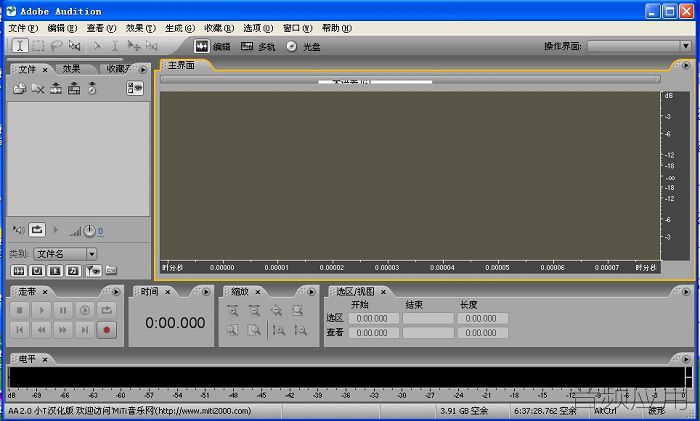Viewport: 700px width, 421px height.
Task: Open the 走带 transport panel flyout menu
Action: tap(116, 292)
